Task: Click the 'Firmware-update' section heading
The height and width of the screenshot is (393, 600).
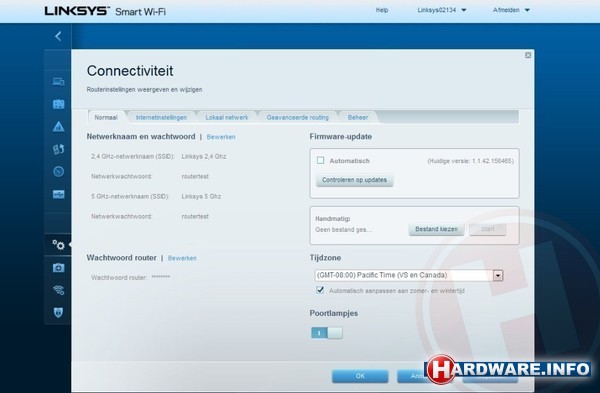Action: click(341, 137)
